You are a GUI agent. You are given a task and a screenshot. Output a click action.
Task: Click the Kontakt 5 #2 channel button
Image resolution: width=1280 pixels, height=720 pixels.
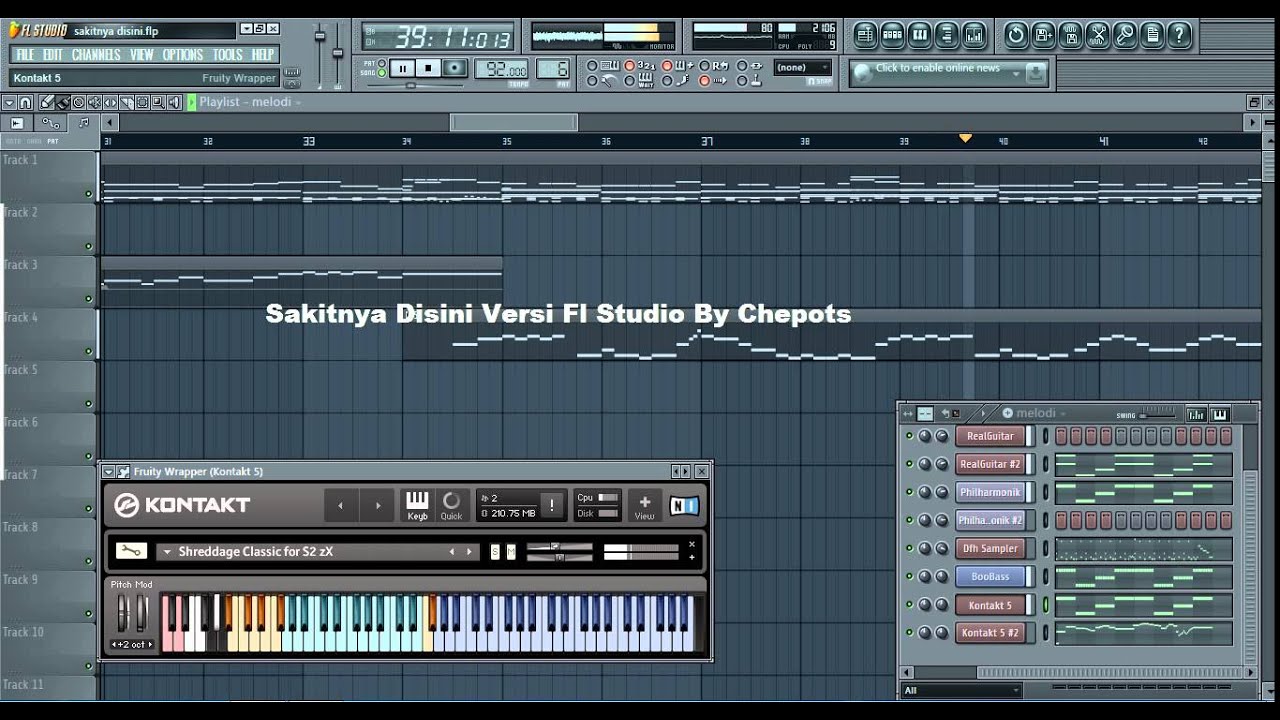coord(990,632)
